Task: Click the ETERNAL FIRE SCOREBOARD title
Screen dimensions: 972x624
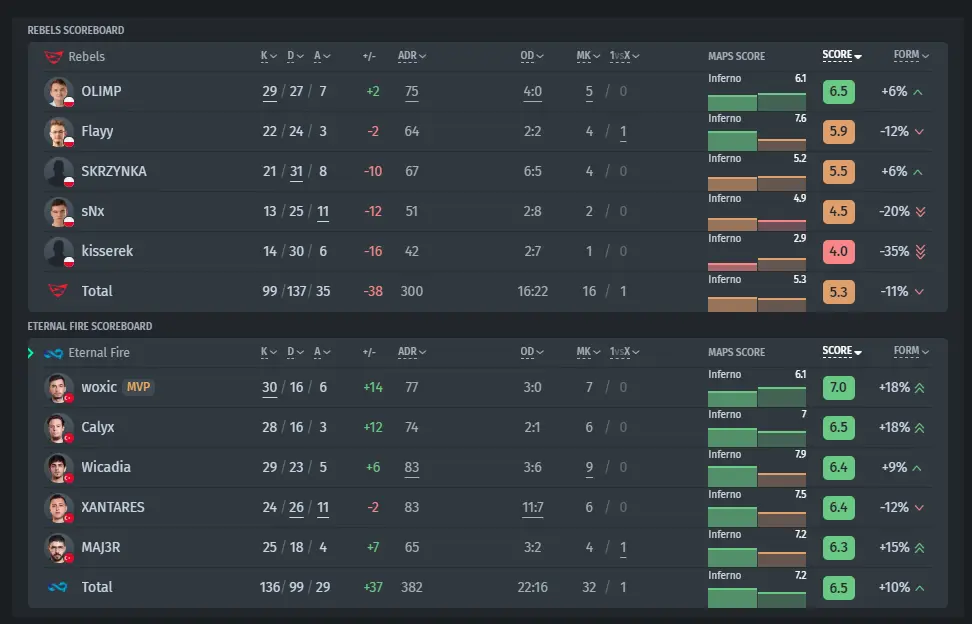Action: pyautogui.click(x=90, y=327)
